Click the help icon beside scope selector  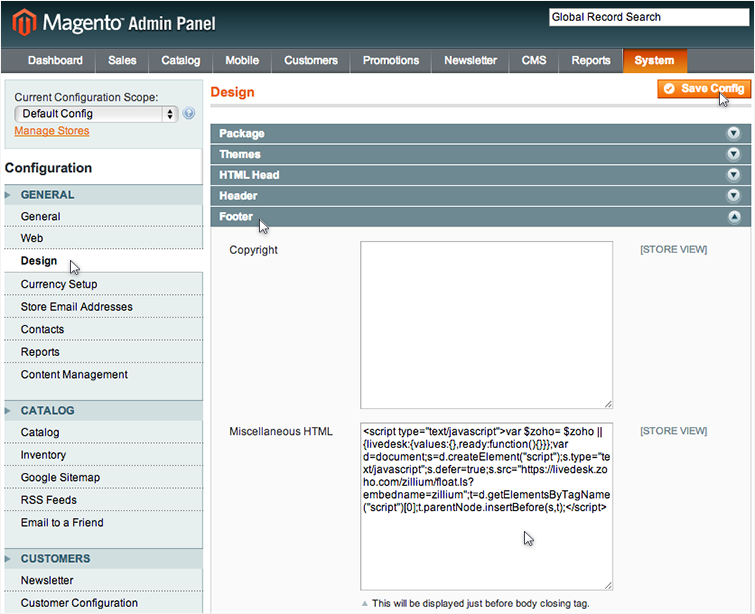click(x=189, y=114)
